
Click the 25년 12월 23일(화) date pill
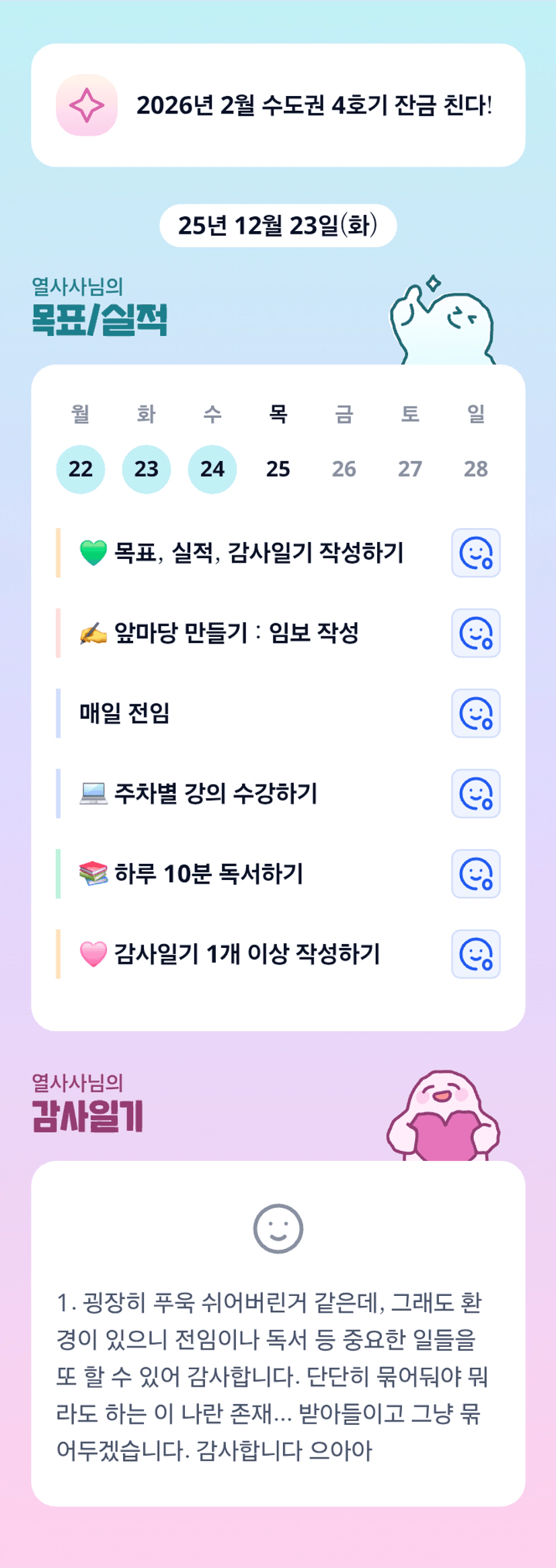pyautogui.click(x=278, y=226)
